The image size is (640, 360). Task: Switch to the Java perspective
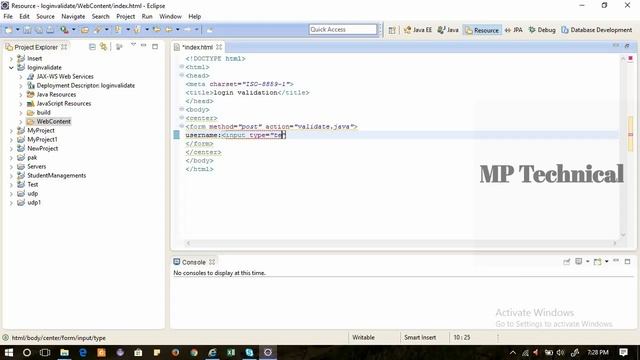[x=448, y=30]
